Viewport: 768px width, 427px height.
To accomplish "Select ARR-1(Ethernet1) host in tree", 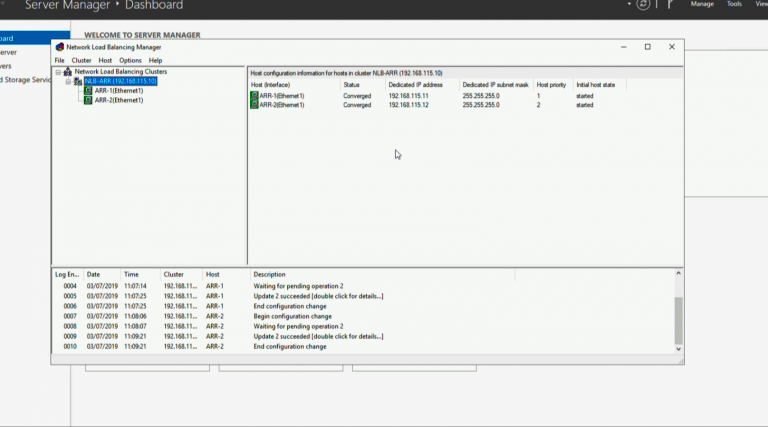I will 119,91.
